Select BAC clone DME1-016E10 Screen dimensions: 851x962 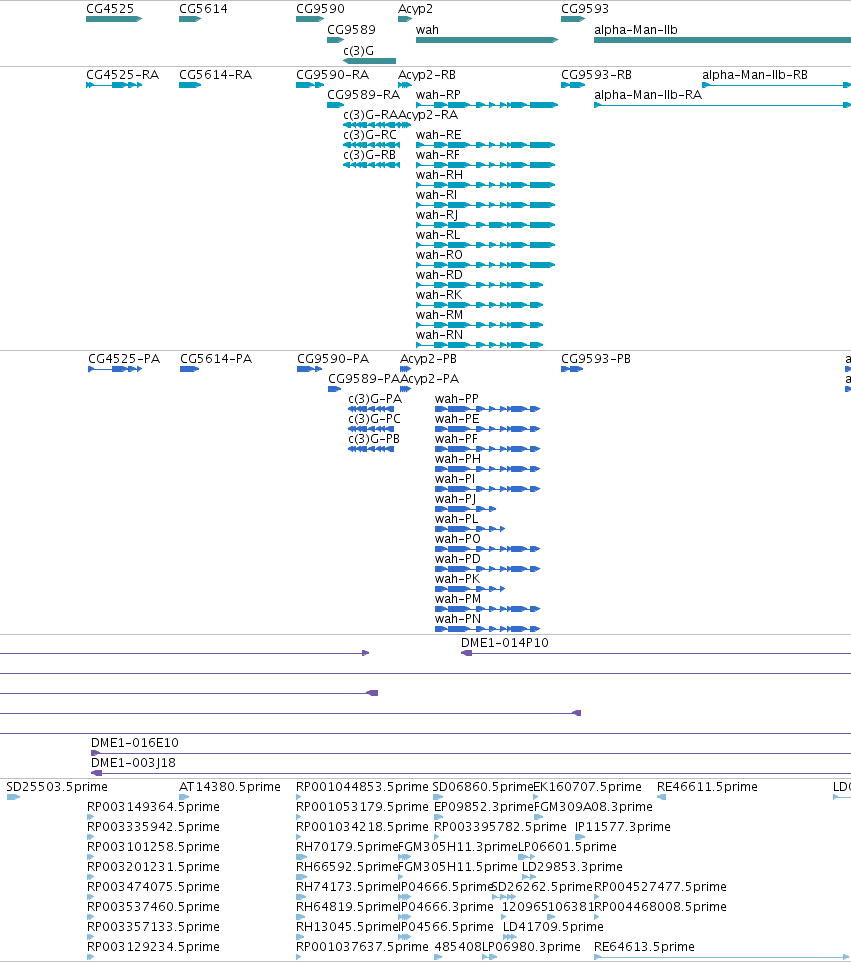pos(471,753)
